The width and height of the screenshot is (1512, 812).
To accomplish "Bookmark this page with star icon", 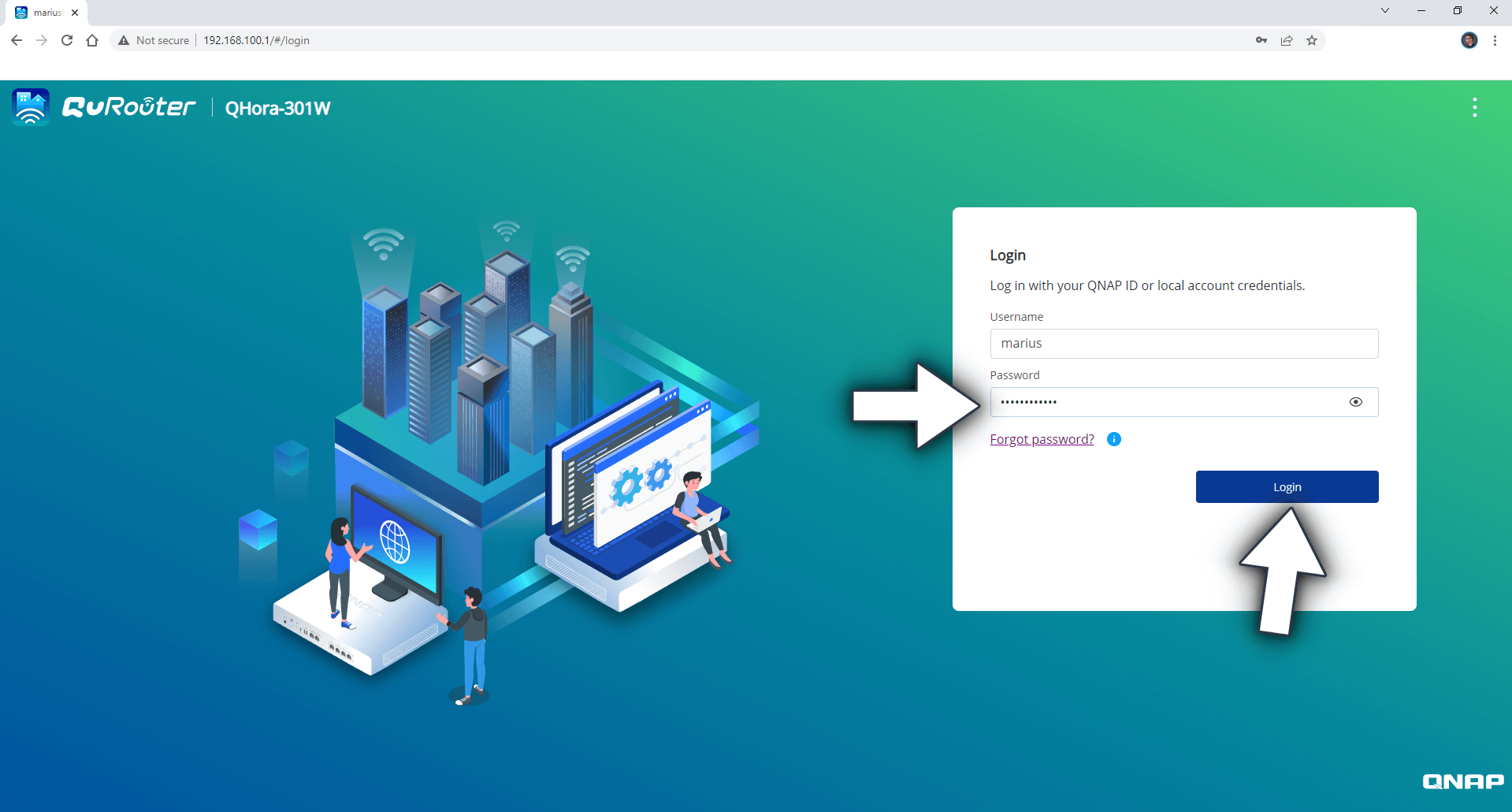I will coord(1311,40).
